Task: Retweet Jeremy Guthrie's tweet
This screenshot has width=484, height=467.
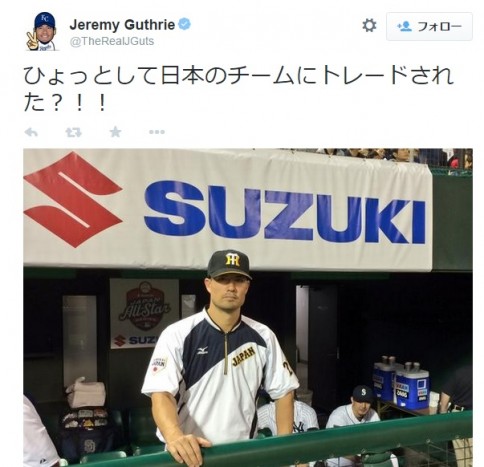Action: 73,132
